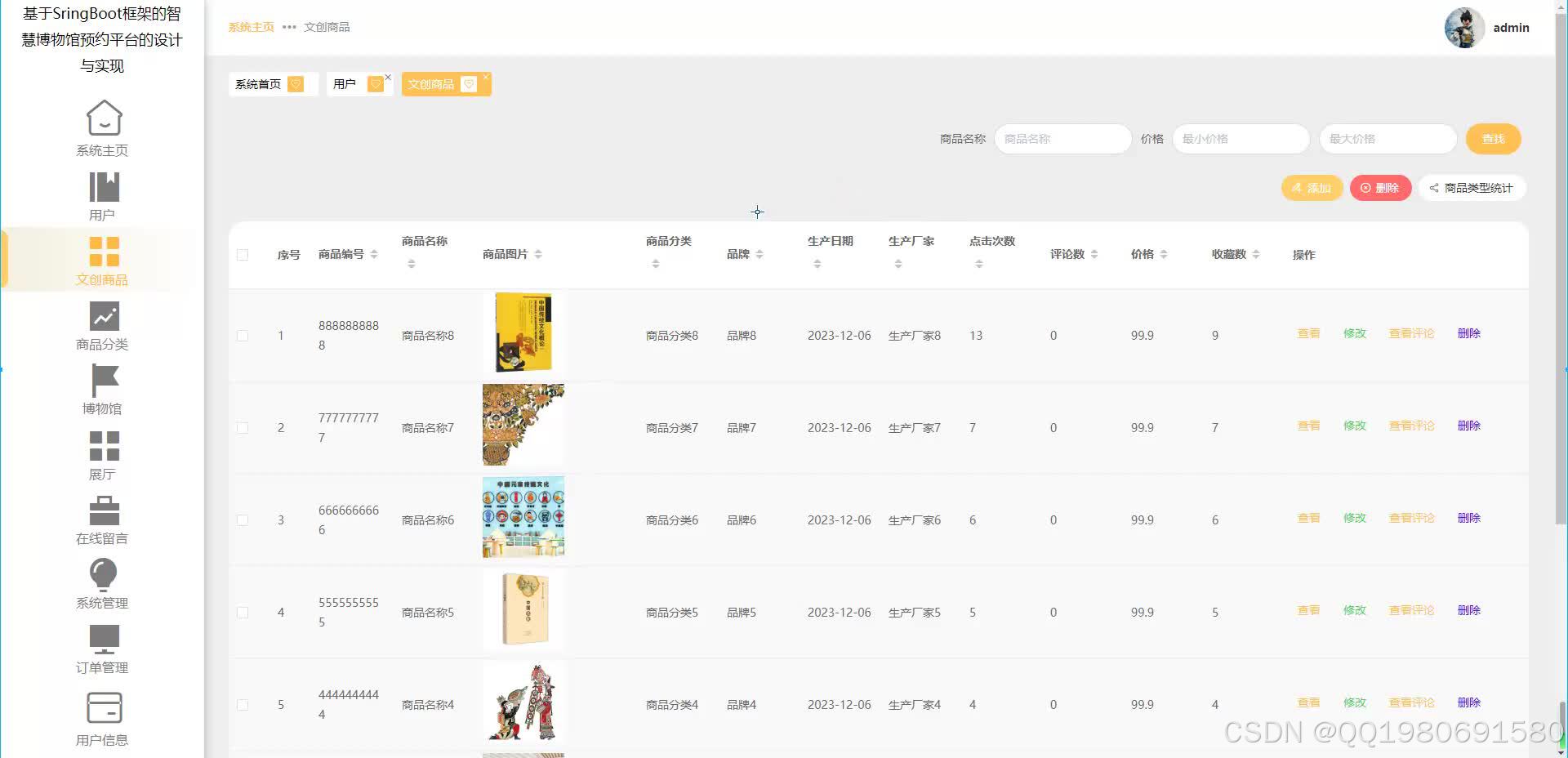Click 修改 for 商品名称7 row
Viewport: 1568px width, 758px height.
coord(1355,426)
